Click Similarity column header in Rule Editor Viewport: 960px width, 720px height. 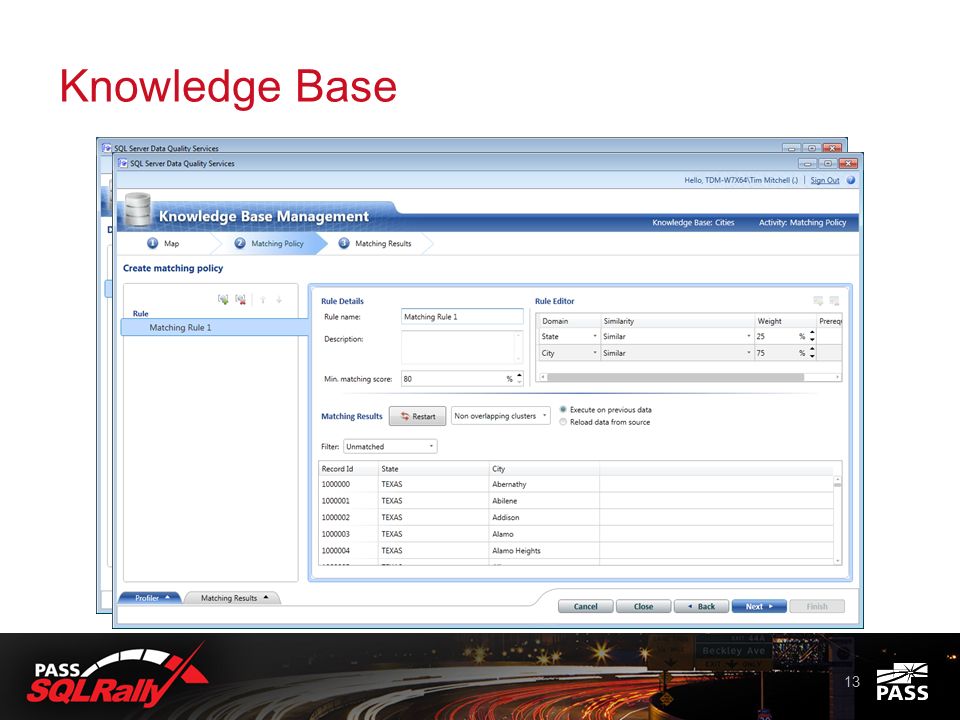click(677, 321)
